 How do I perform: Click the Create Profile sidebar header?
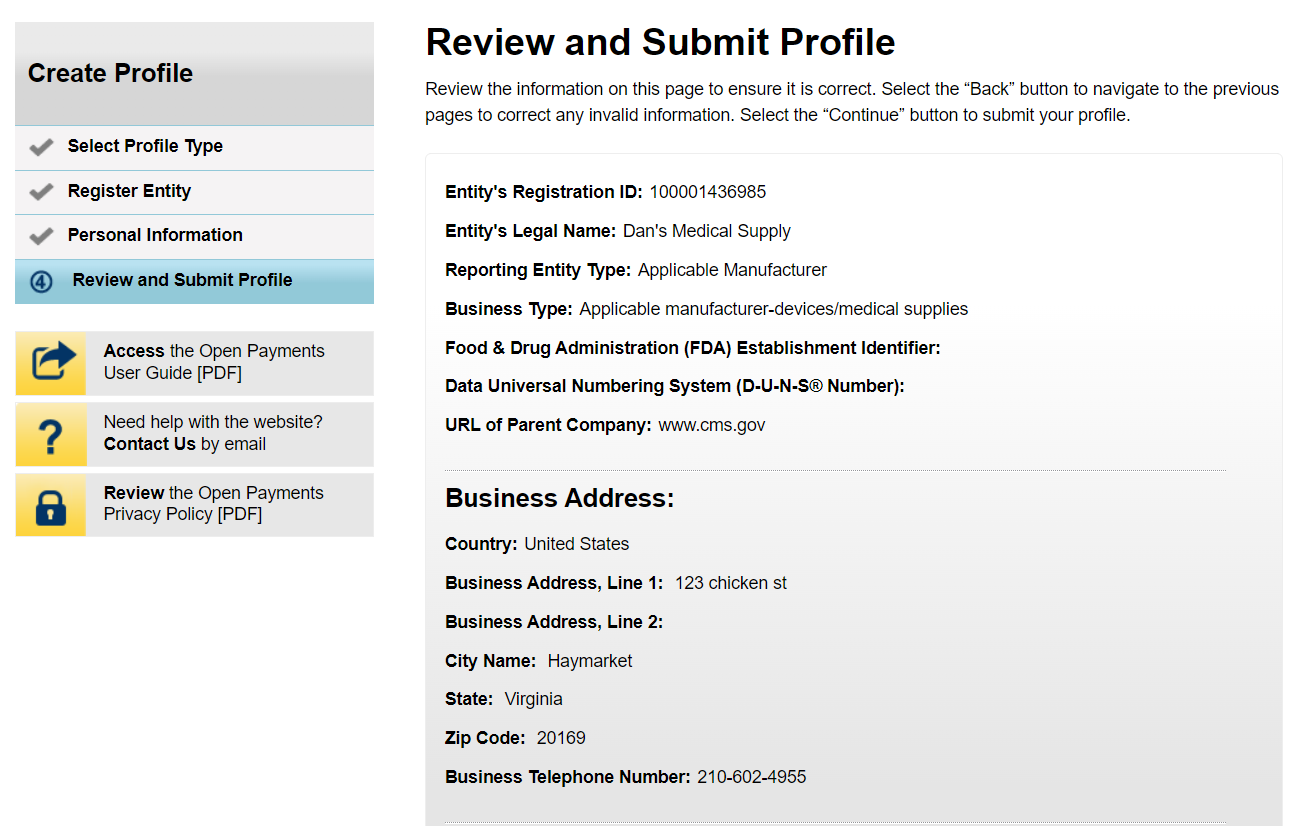point(110,73)
